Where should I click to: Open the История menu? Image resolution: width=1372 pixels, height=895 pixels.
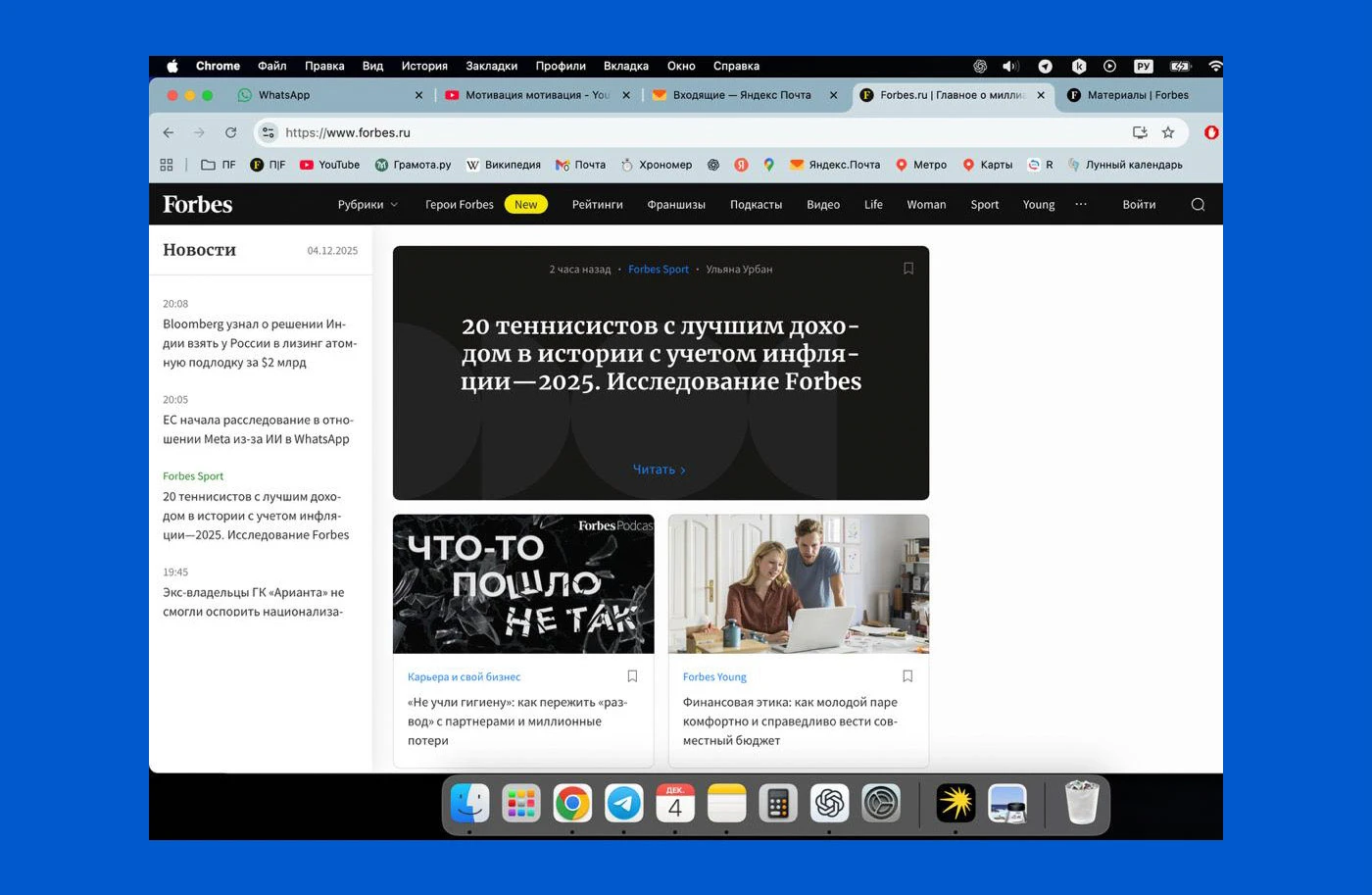[424, 66]
